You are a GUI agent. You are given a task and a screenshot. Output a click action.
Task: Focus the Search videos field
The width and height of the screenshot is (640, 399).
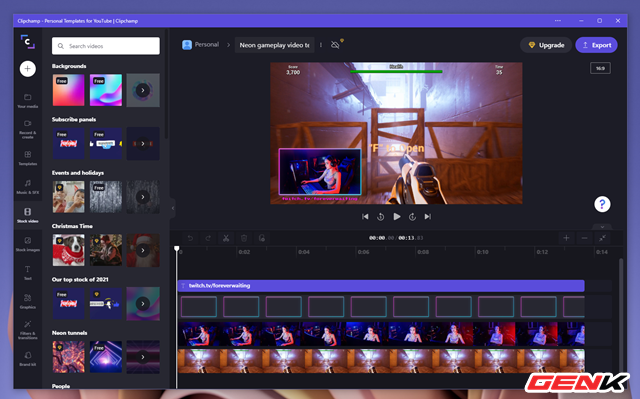pos(106,46)
